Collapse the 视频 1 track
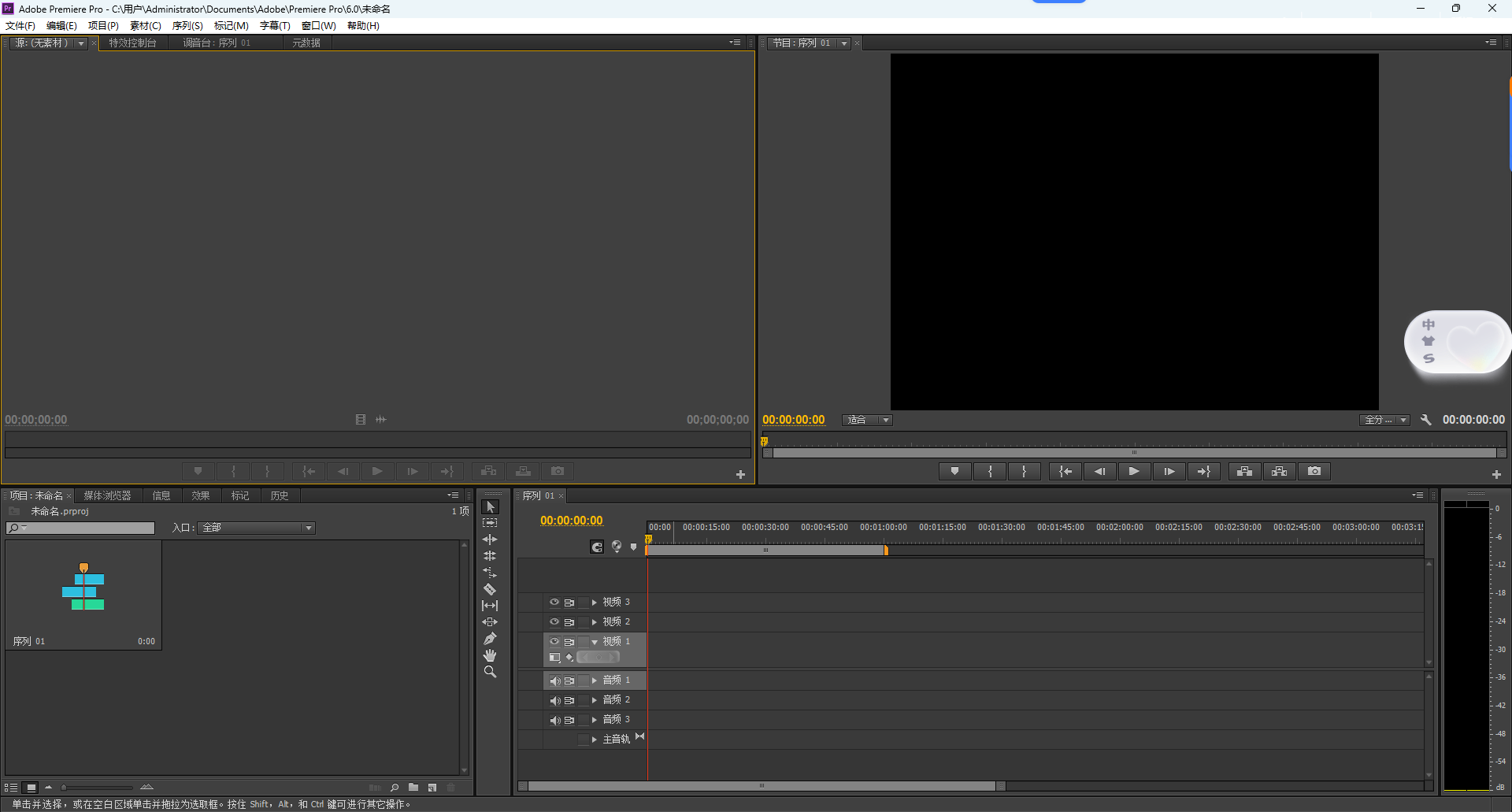The width and height of the screenshot is (1512, 812). [x=595, y=641]
